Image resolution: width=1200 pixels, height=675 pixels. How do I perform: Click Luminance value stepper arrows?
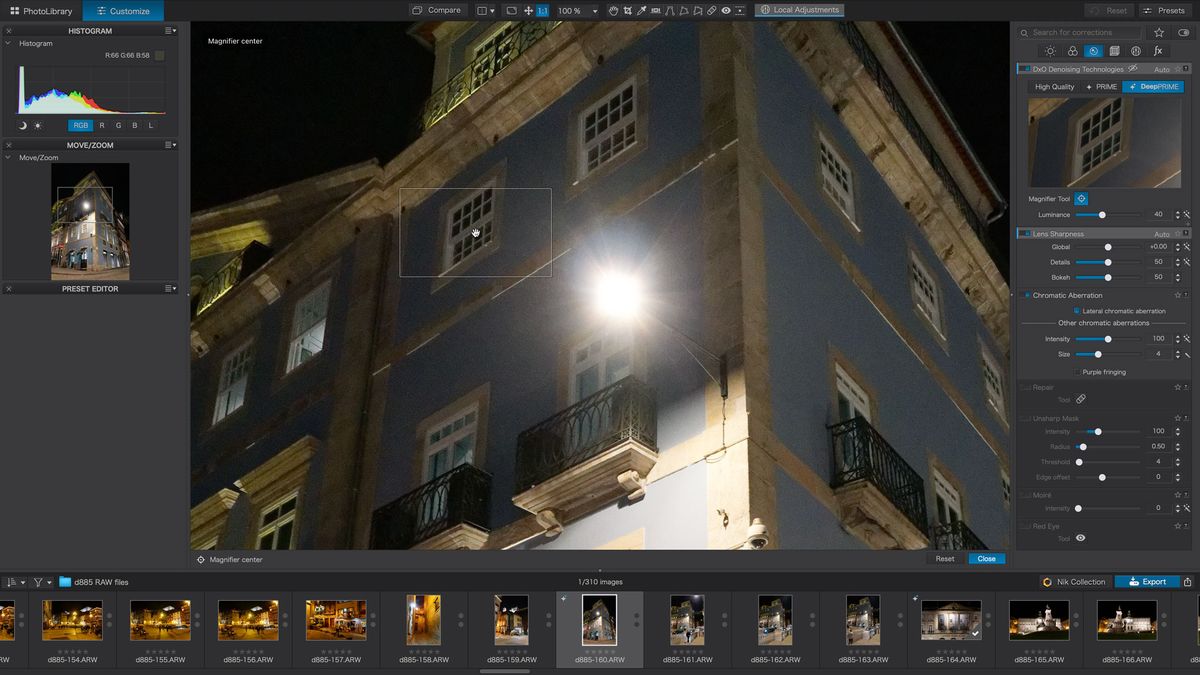[x=1177, y=215]
